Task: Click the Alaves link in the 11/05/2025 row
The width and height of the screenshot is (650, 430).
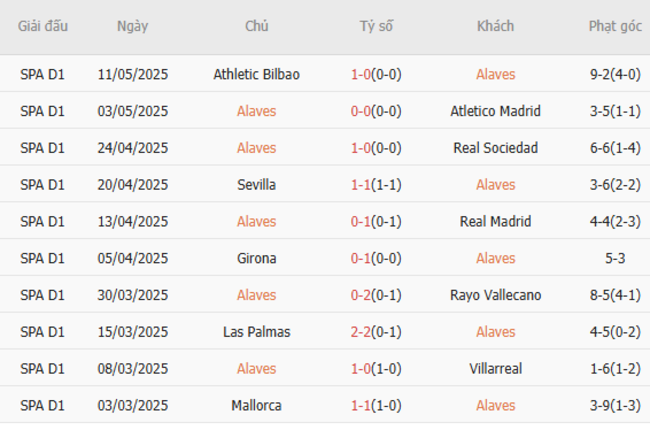Action: 495,74
